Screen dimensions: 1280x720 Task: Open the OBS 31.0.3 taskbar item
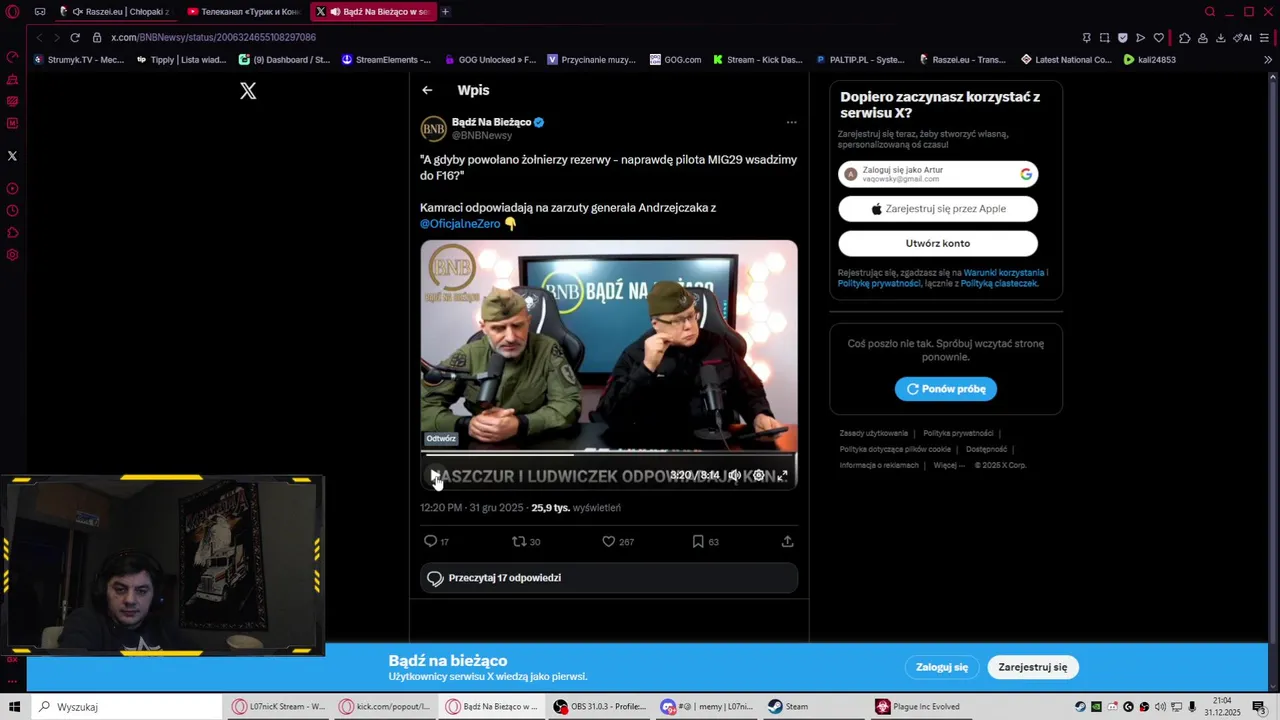click(600, 707)
